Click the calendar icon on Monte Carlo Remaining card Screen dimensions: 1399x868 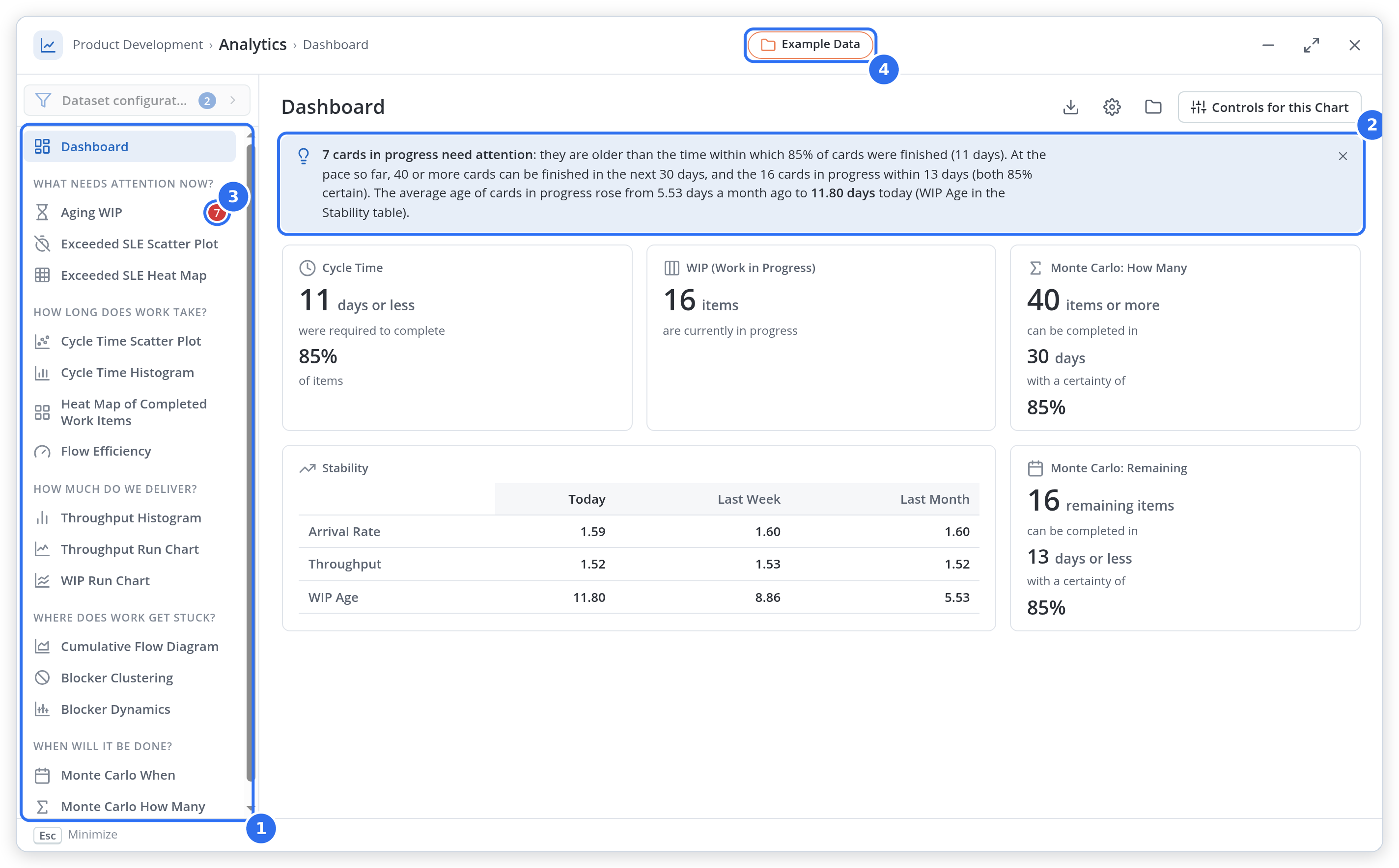(1035, 468)
